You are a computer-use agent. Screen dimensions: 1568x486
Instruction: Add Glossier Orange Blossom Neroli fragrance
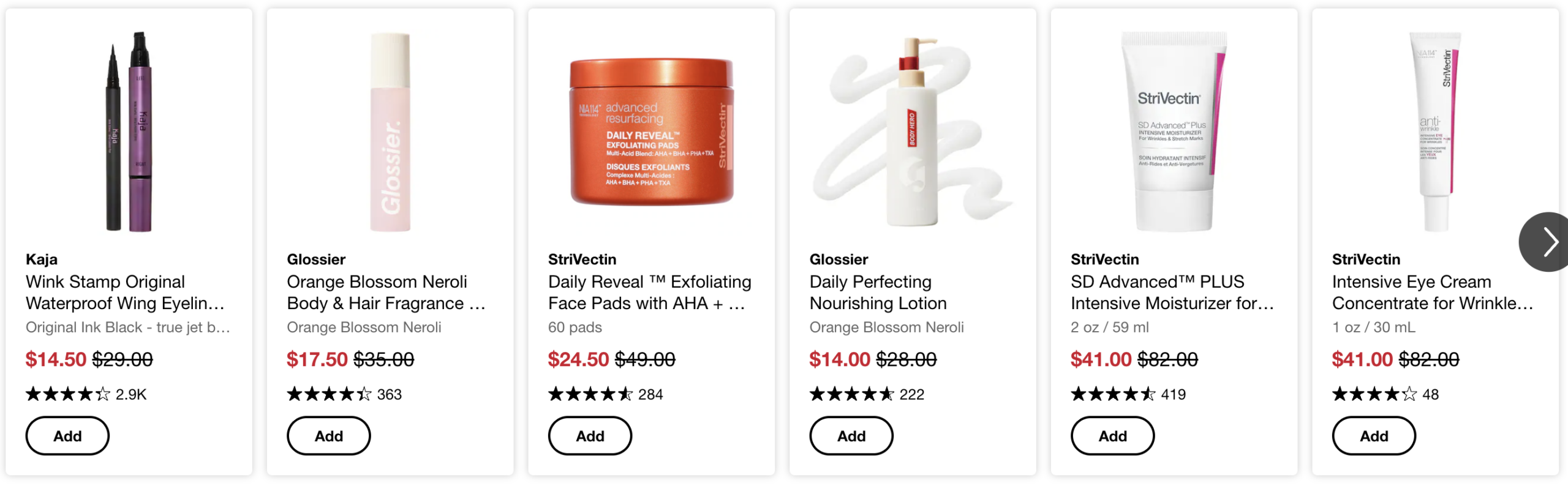[329, 436]
